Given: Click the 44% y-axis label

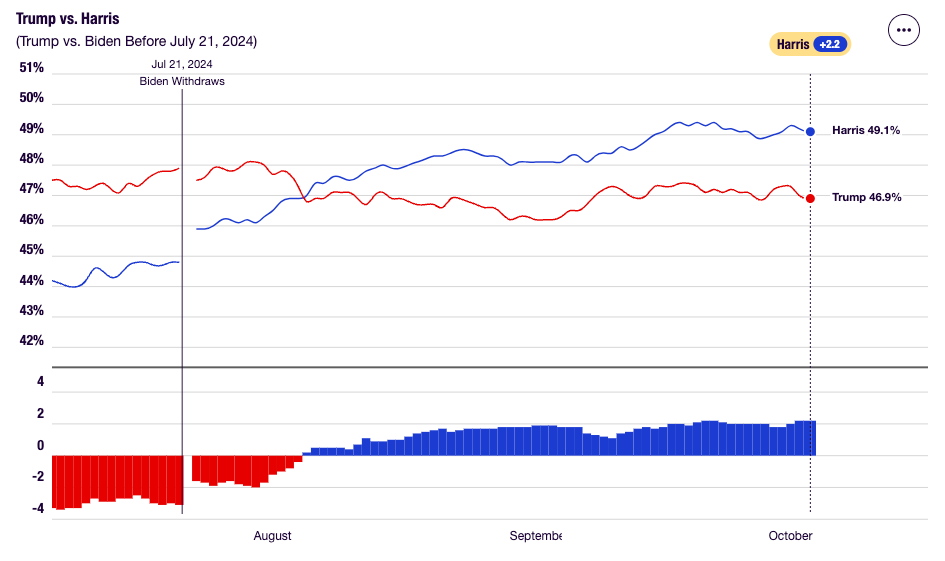Looking at the screenshot, I should [x=31, y=280].
